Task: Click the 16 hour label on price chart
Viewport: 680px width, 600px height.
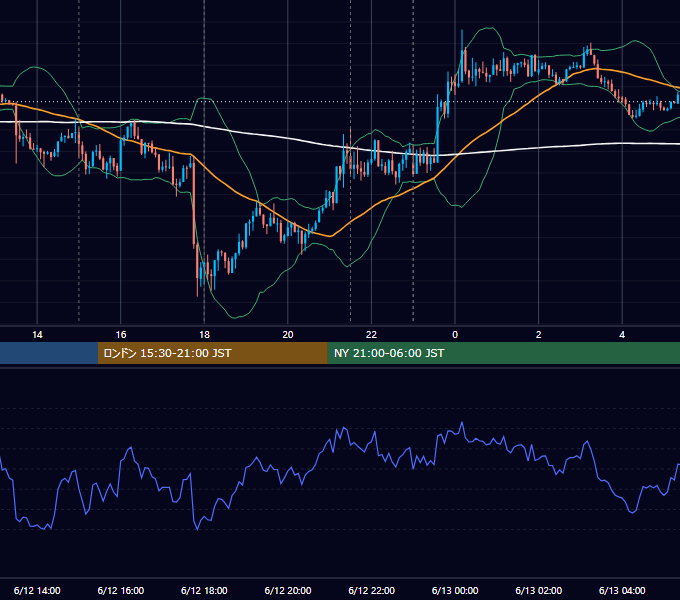Action: coord(121,335)
